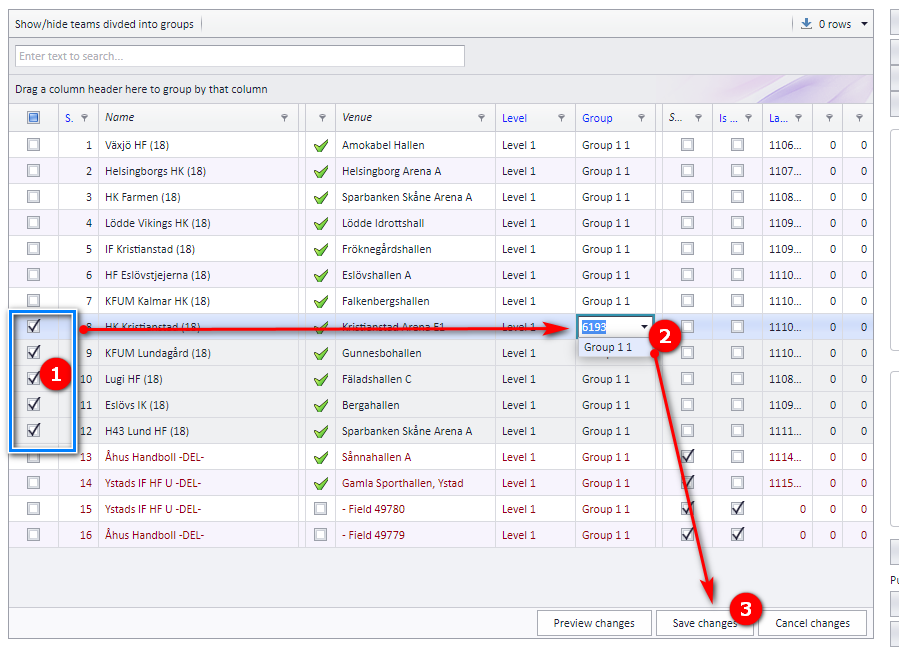The image size is (899, 658).
Task: Toggle Is... checkbox for Field 49779 row
Action: click(x=737, y=534)
